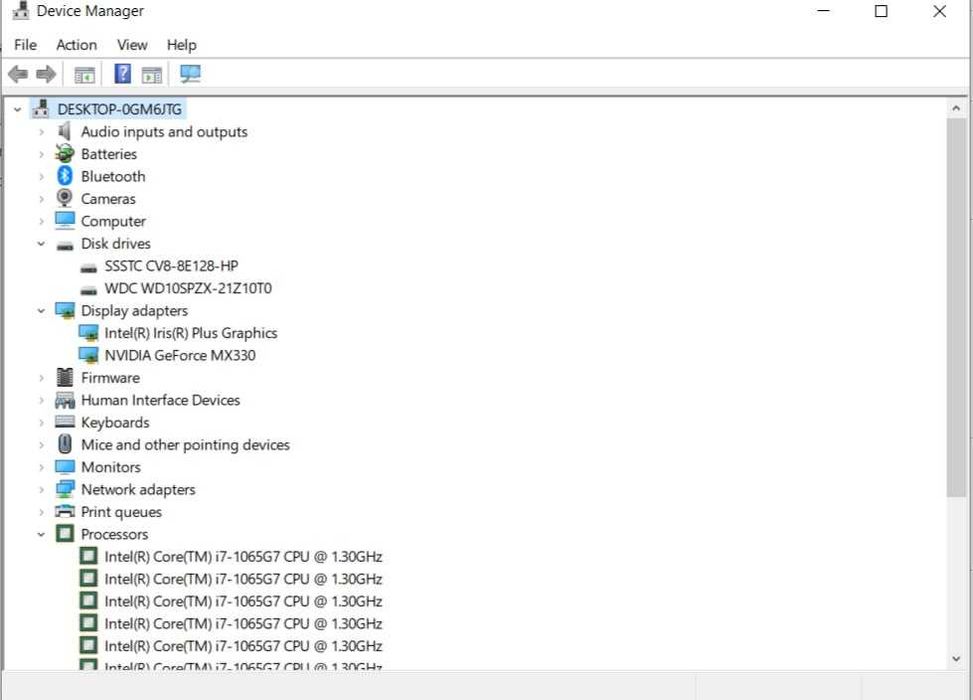Click the DESKTOP-0GM6JTG computer icon
The image size is (973, 700).
41,109
